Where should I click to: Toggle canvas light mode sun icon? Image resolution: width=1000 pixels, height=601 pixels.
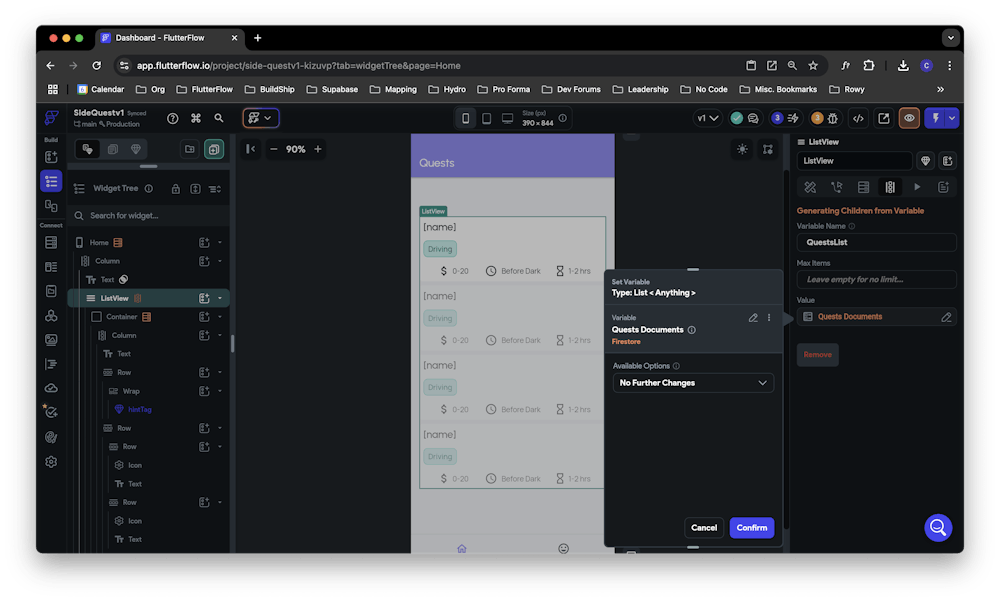coord(742,149)
